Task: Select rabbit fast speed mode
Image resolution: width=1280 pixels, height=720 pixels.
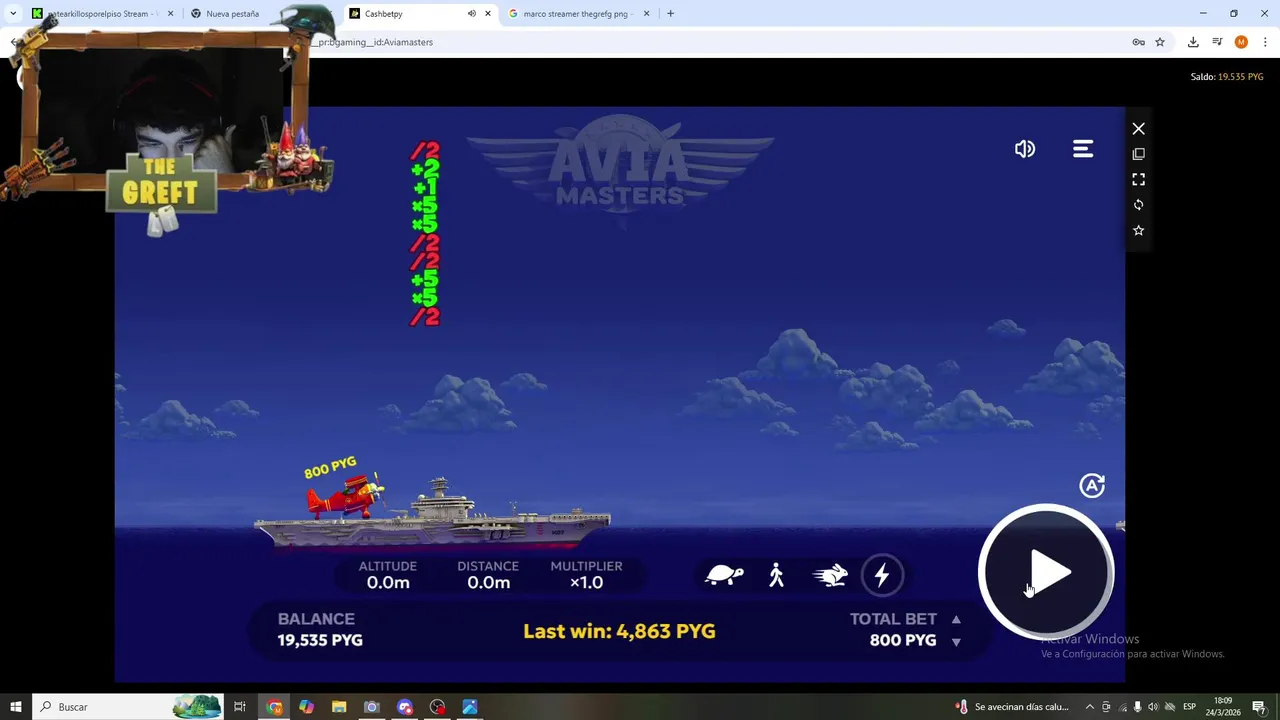Action: [x=830, y=575]
